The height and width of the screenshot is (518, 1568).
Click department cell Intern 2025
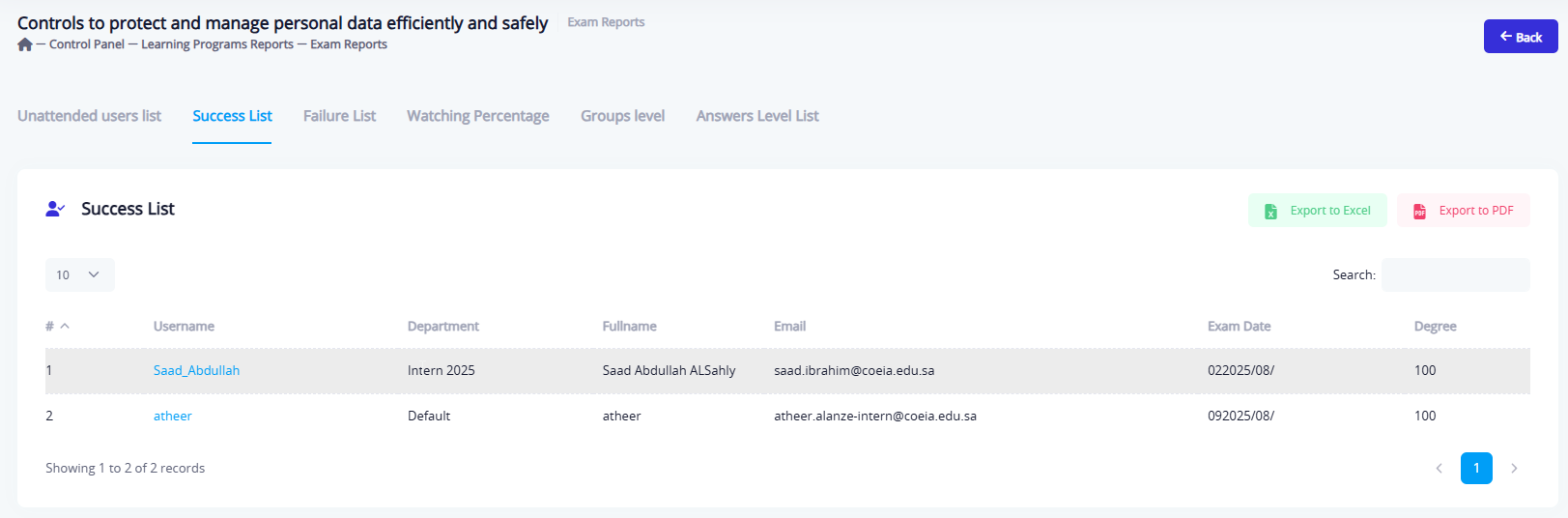[x=442, y=370]
